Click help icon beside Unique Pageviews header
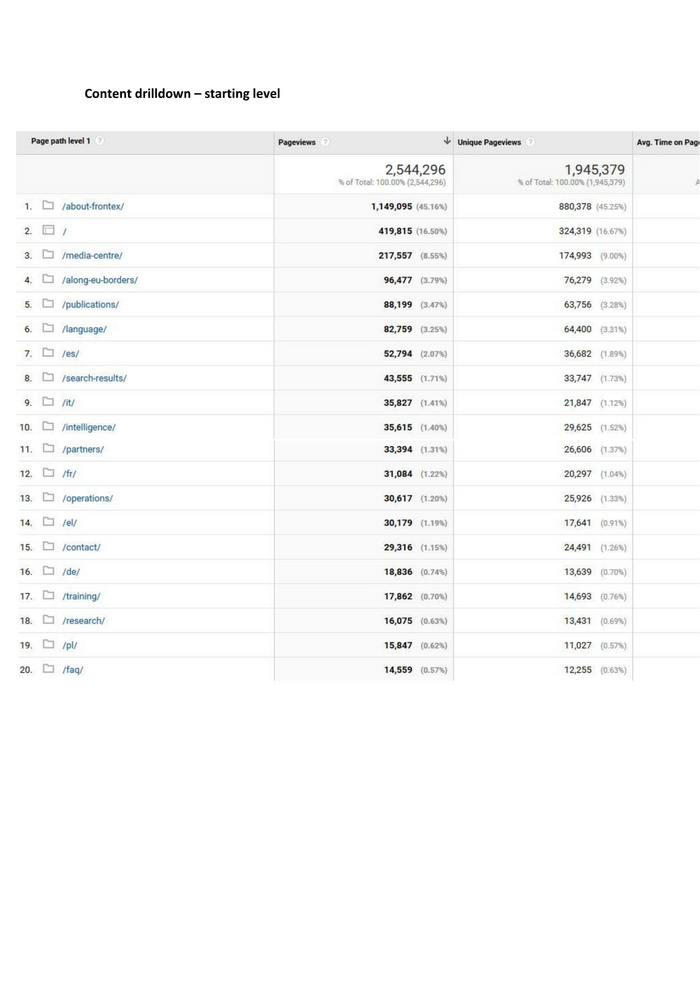 (531, 143)
